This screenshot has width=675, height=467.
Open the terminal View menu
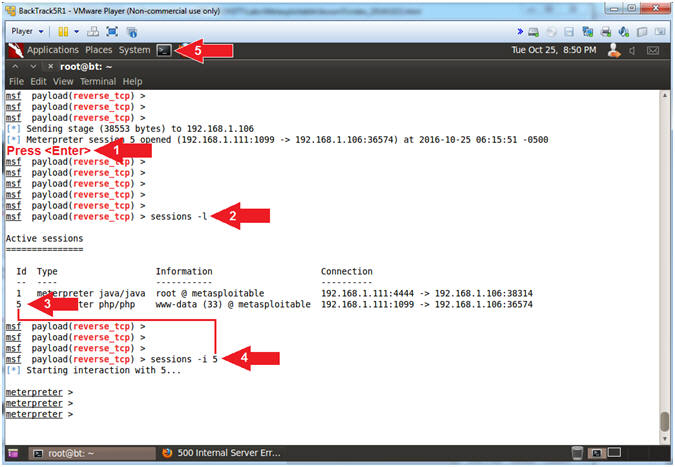coord(63,81)
